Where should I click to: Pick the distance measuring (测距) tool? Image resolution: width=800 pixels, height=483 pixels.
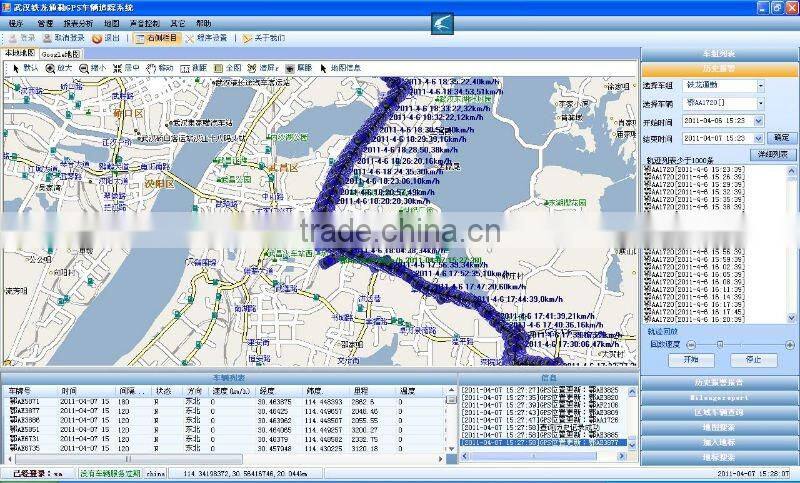click(193, 68)
